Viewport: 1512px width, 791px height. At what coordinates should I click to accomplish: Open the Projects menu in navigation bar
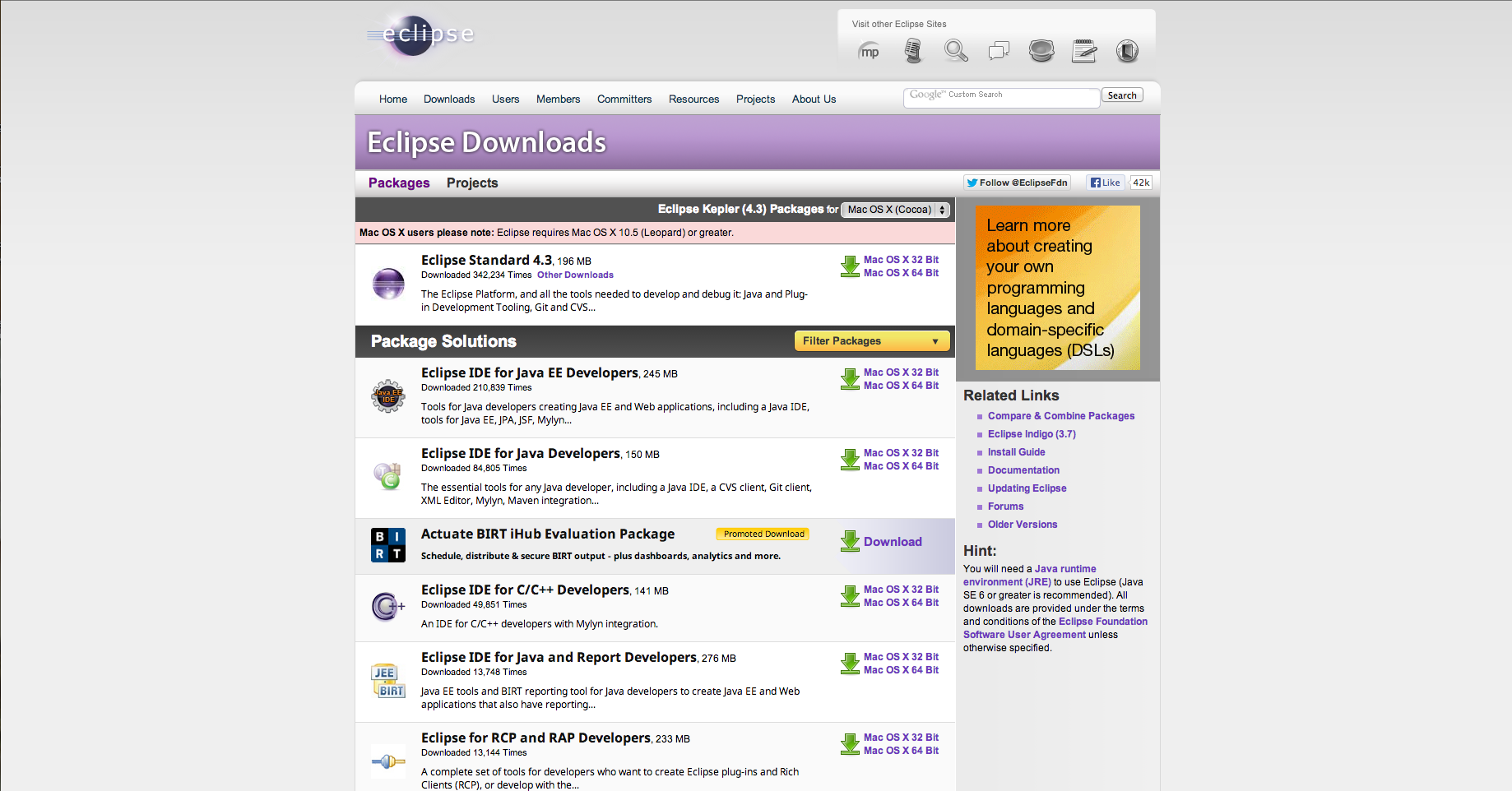click(756, 99)
